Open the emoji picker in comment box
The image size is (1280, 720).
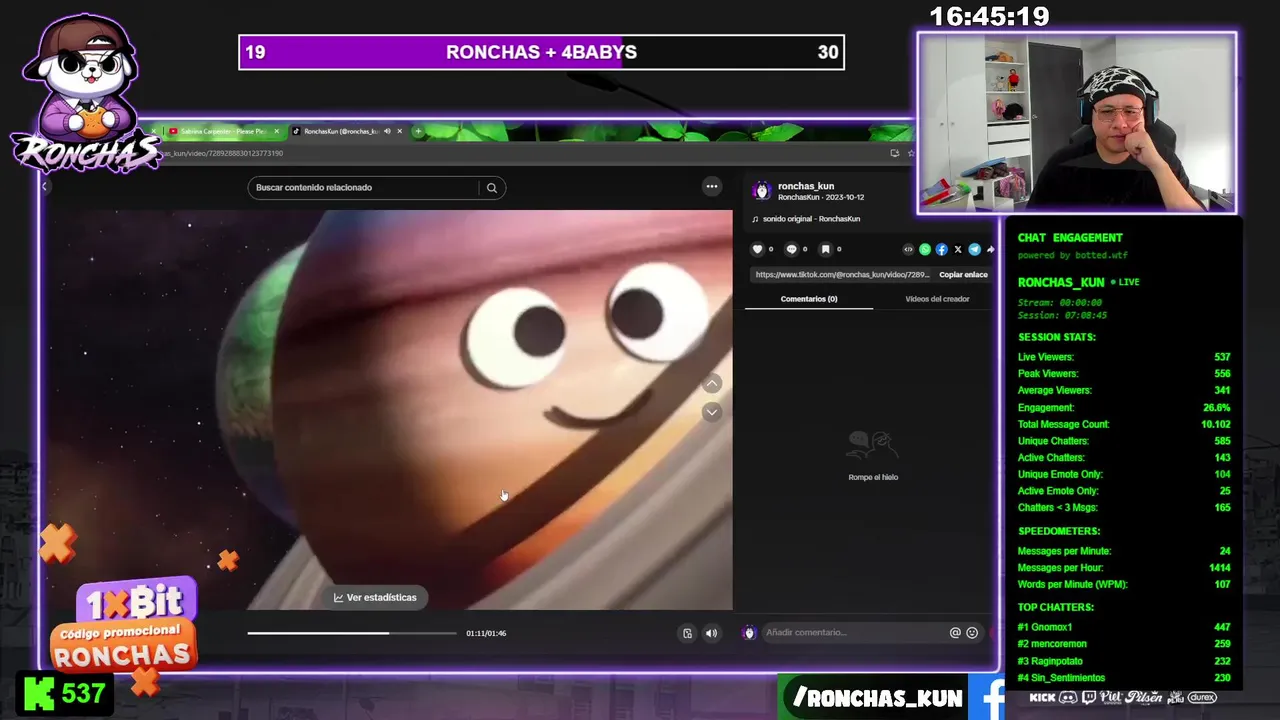pos(972,633)
